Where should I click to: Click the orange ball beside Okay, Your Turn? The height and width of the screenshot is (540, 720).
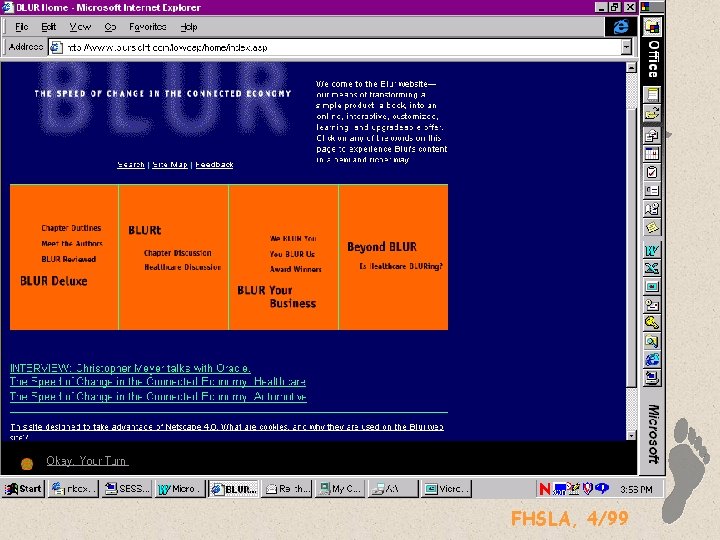[x=27, y=464]
